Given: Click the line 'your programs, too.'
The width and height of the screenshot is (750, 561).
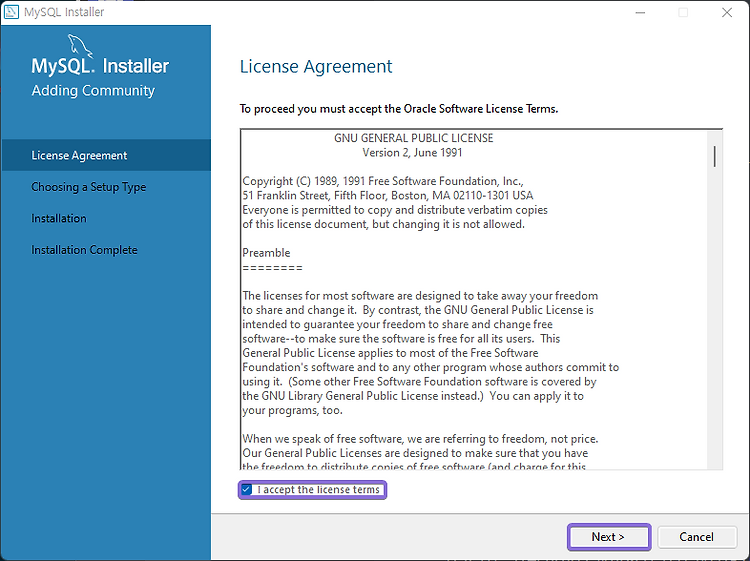Looking at the screenshot, I should tap(292, 410).
